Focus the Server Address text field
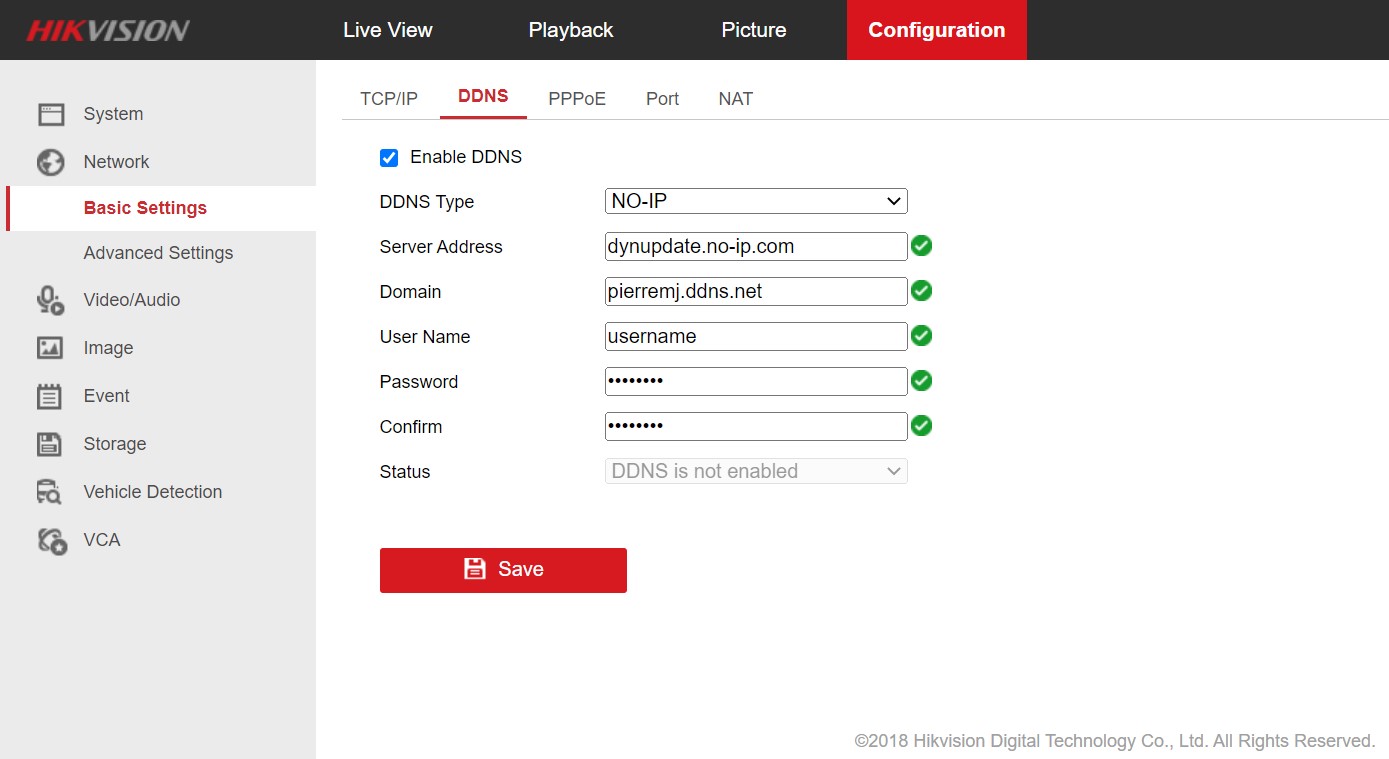This screenshot has height=759, width=1389. [755, 246]
